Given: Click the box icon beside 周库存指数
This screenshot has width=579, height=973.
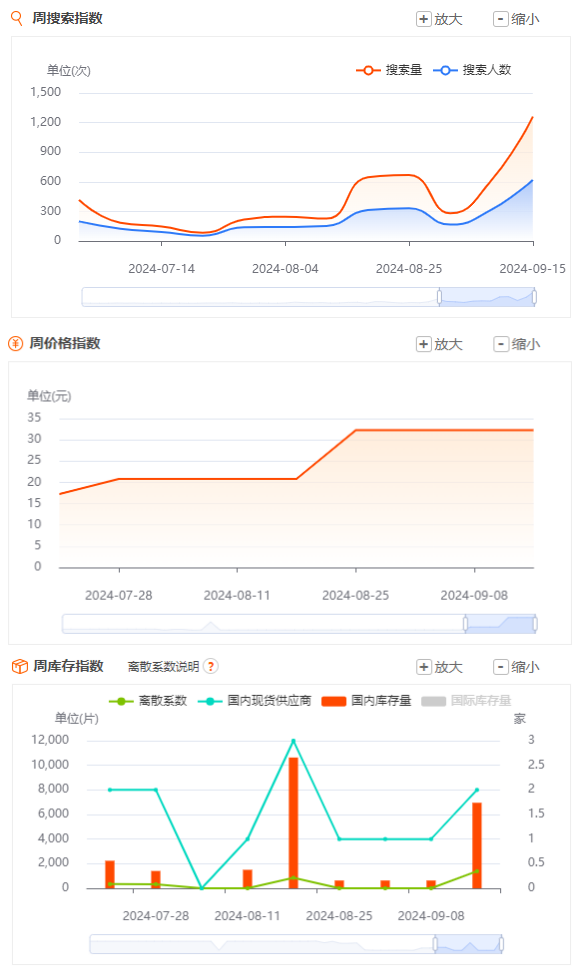Looking at the screenshot, I should [20, 666].
